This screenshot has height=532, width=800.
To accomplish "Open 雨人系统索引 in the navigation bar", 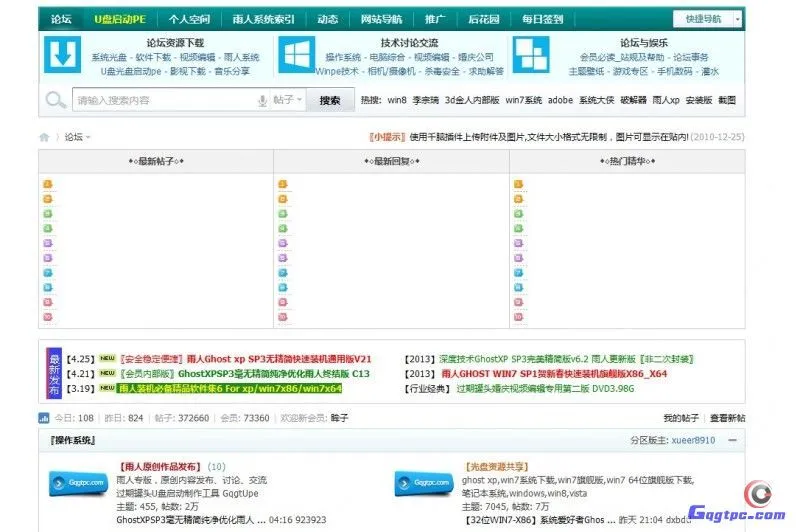I will coord(263,19).
